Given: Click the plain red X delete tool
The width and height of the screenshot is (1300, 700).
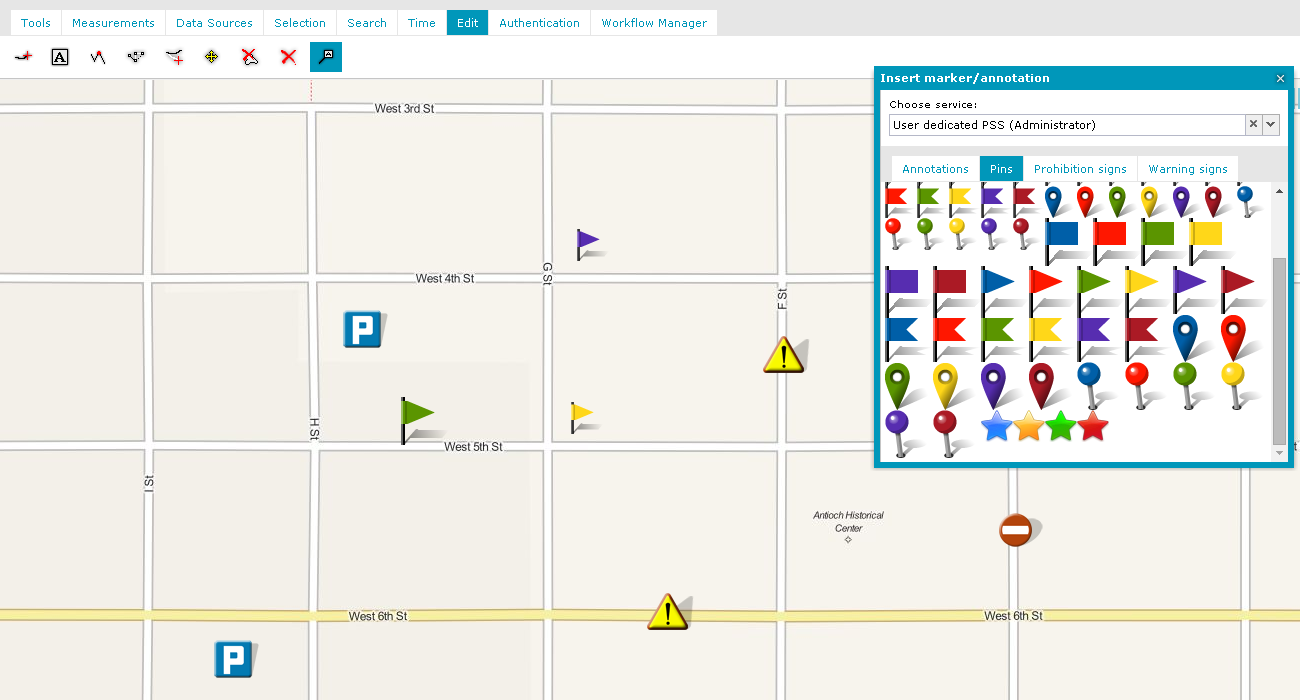Looking at the screenshot, I should 288,58.
